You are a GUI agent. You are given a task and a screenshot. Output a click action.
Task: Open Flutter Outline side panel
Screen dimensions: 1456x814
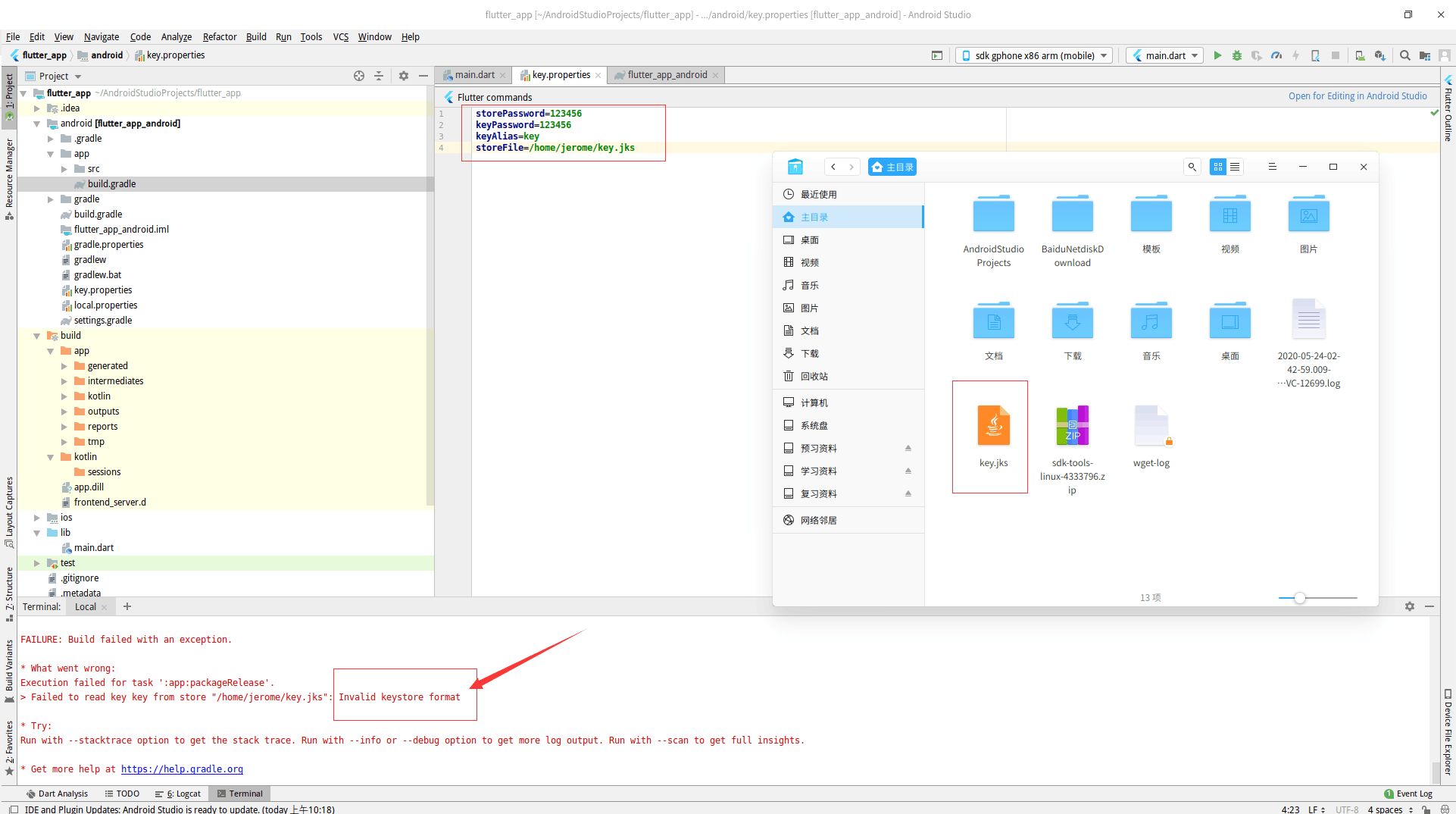(x=1448, y=108)
